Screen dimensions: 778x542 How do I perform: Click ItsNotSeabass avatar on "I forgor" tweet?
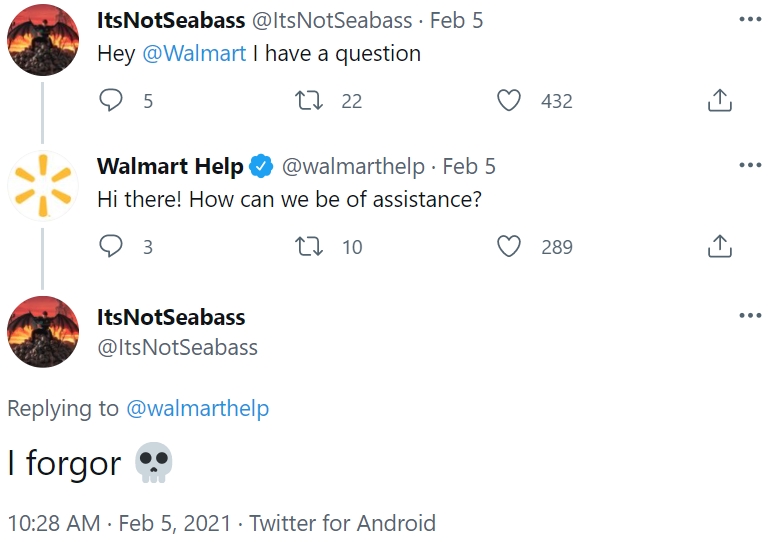[x=43, y=332]
